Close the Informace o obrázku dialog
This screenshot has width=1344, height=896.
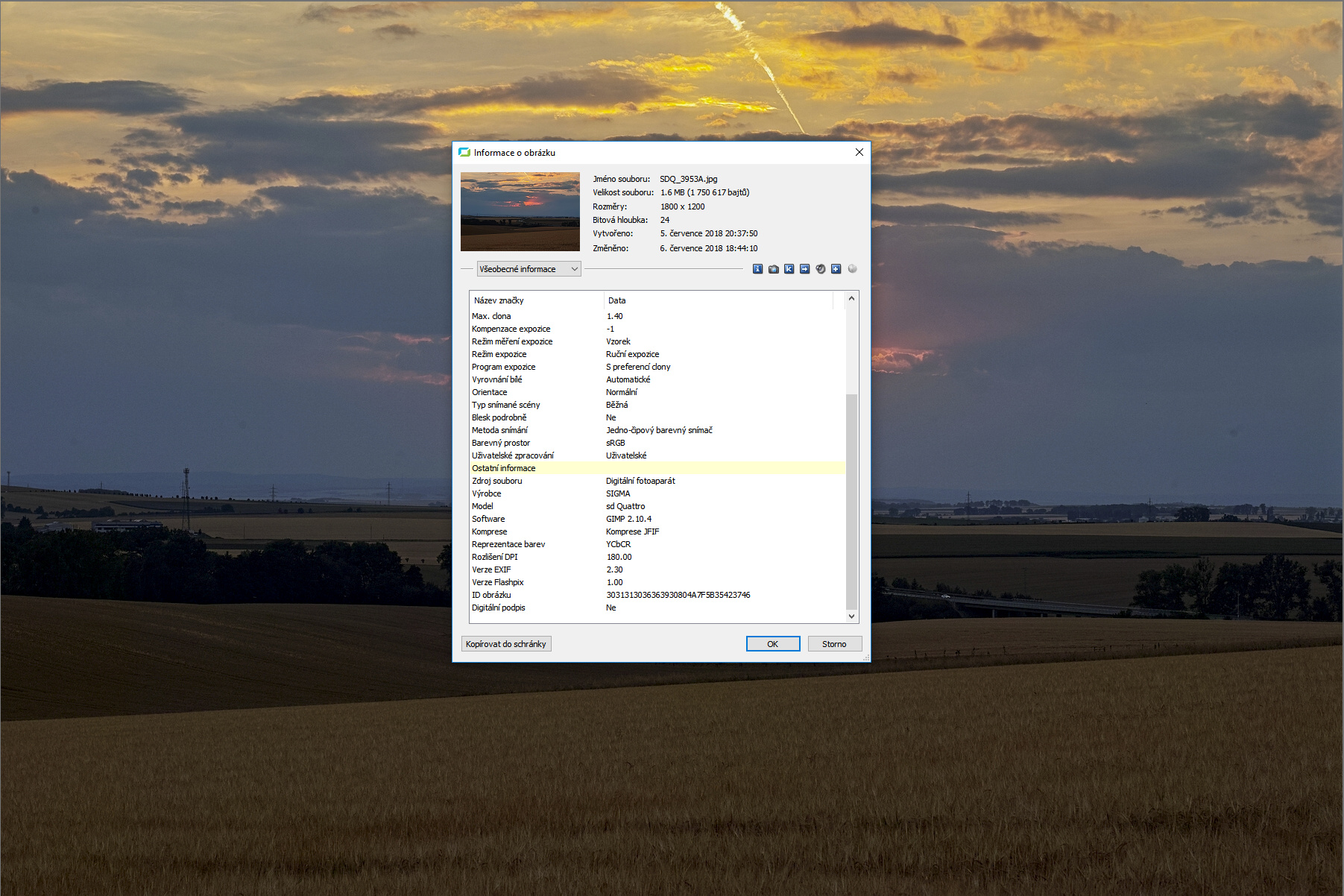(x=859, y=152)
